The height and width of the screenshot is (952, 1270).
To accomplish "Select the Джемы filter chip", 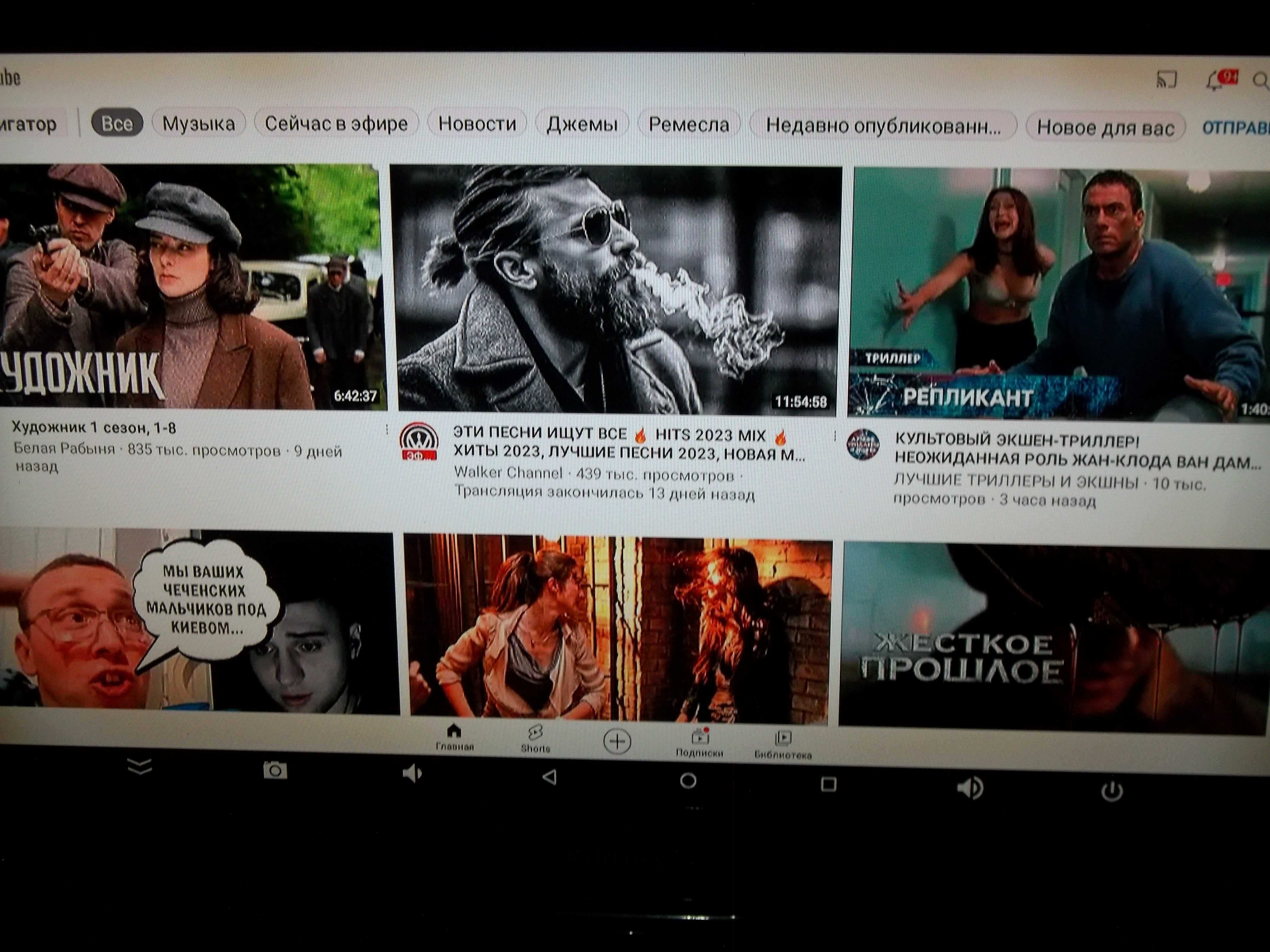I will (582, 125).
